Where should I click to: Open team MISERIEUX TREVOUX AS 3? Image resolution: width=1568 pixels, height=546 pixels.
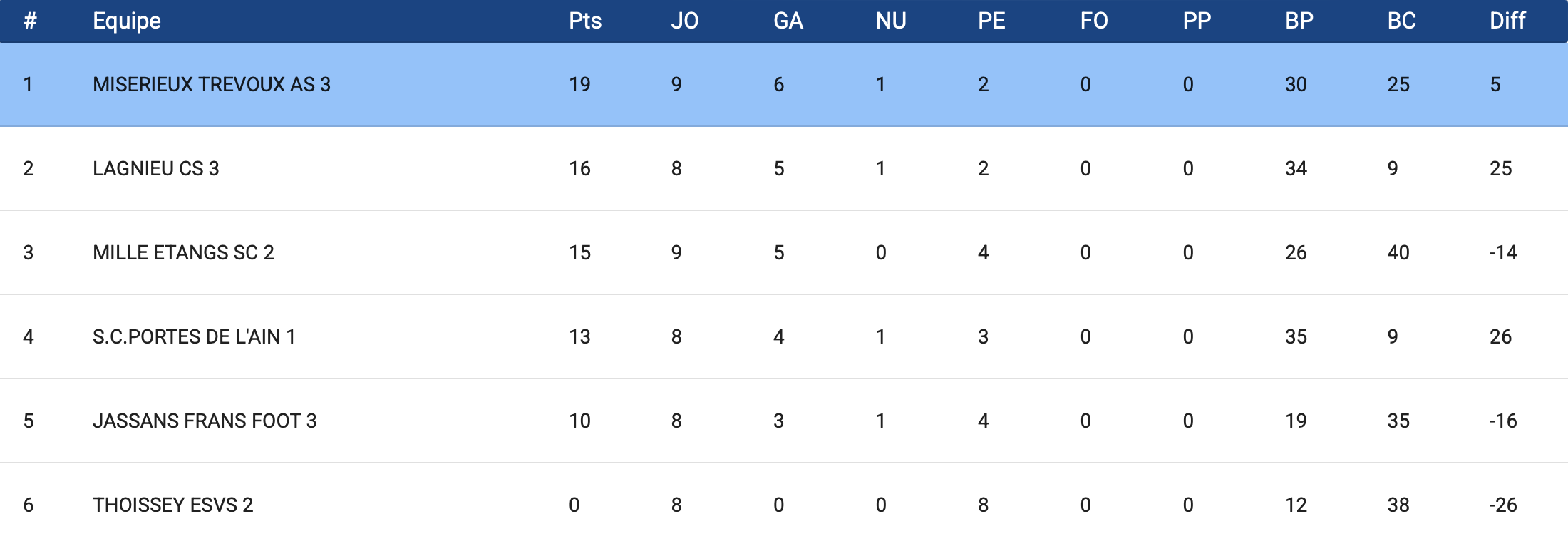211,85
